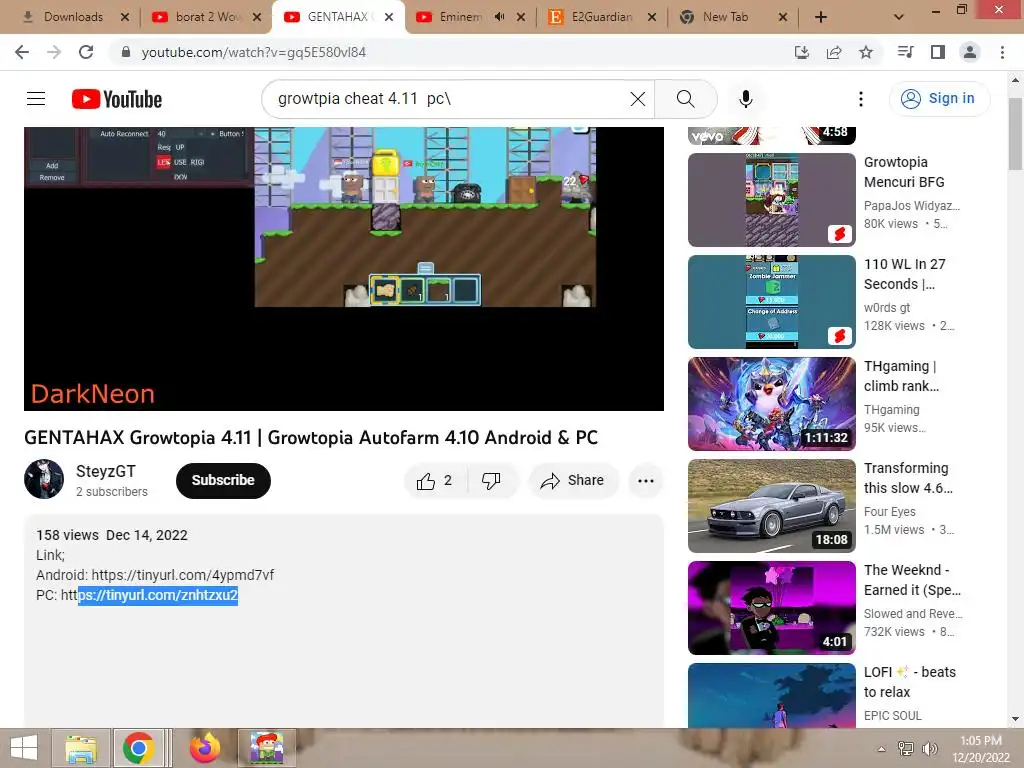Install app icon in address bar
Screen dimensions: 1024x768
801,52
